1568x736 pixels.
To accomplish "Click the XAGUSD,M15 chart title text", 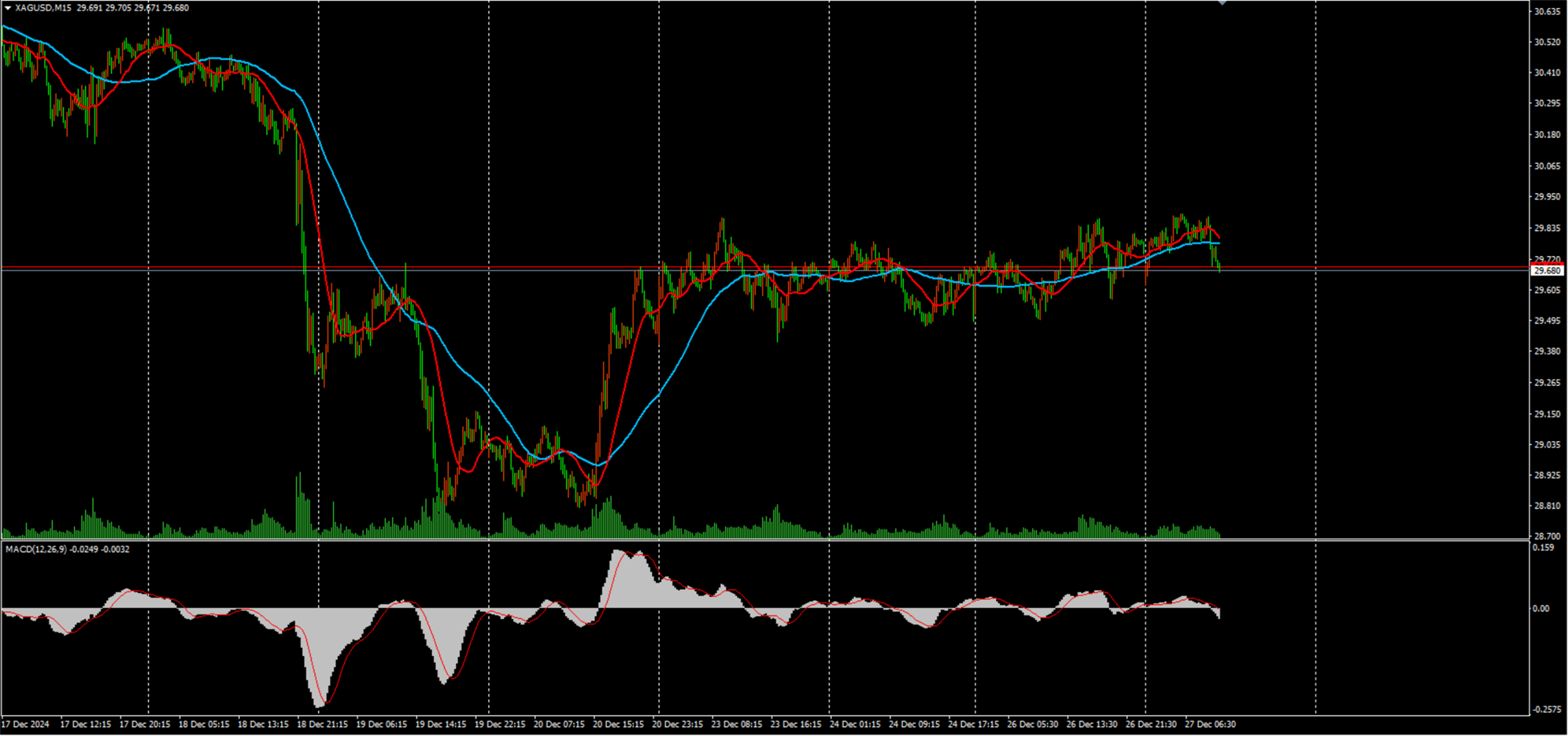I will click(43, 8).
